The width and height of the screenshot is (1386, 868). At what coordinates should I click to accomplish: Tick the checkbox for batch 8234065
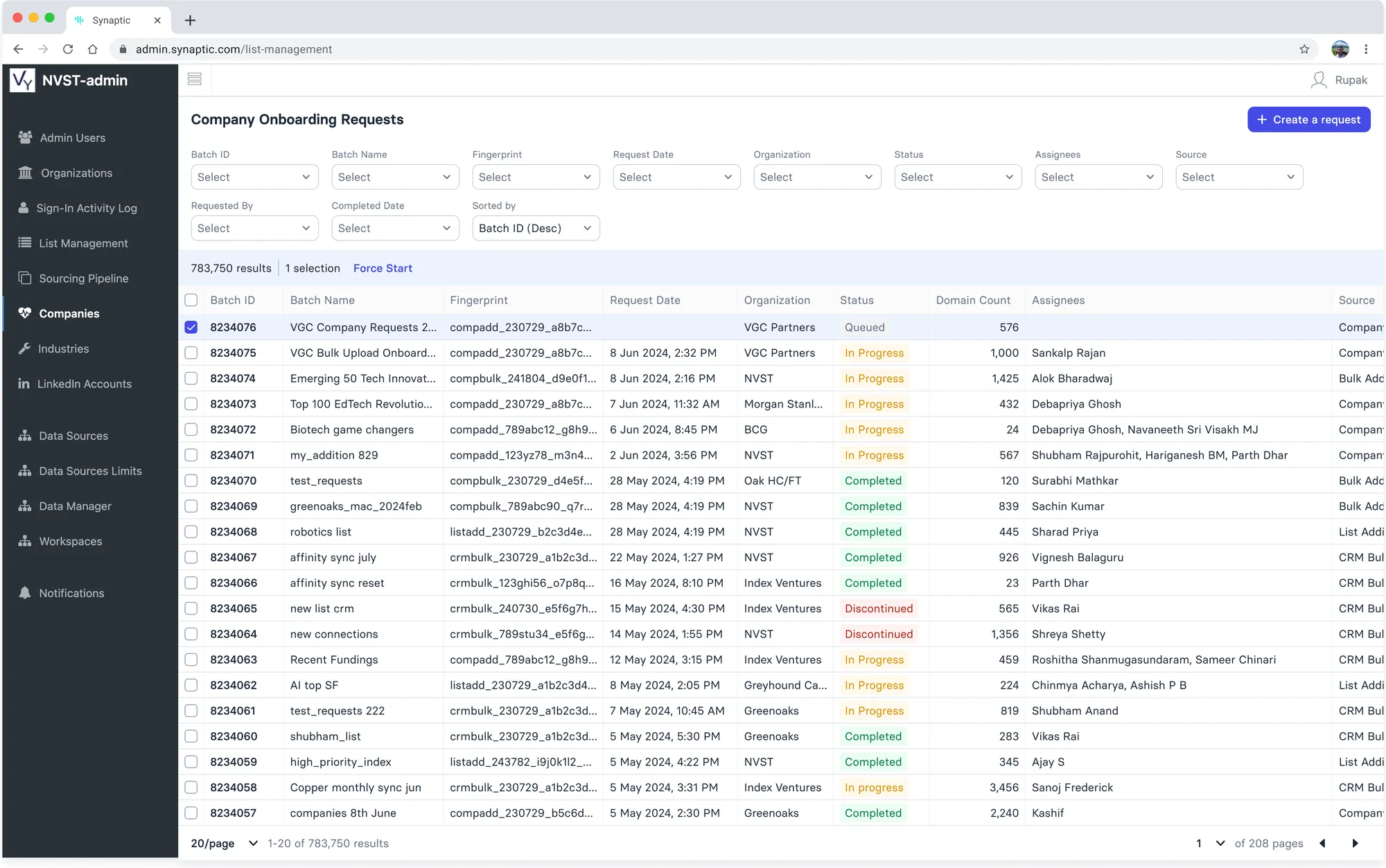[x=191, y=608]
